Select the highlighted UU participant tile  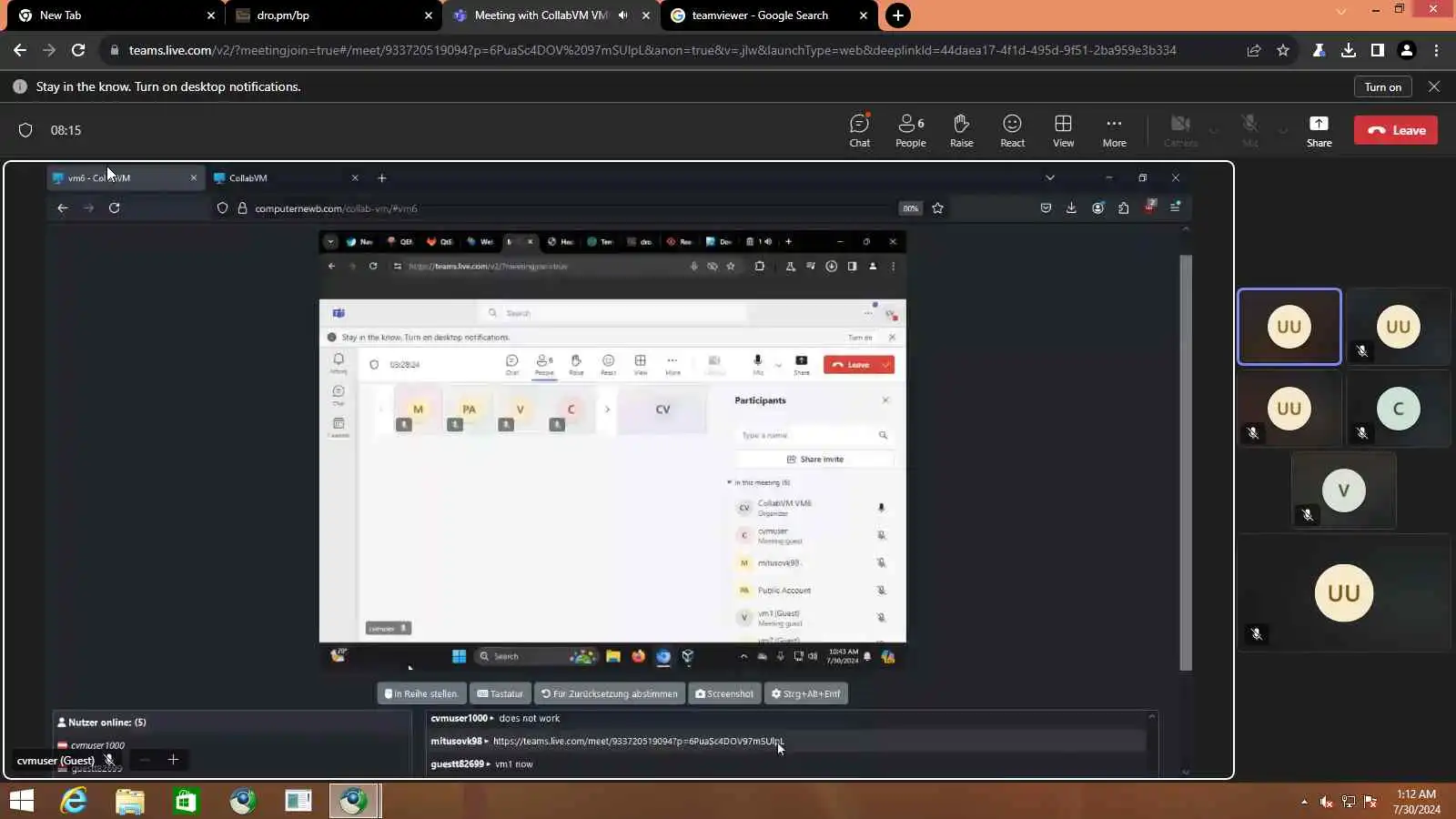tap(1289, 327)
